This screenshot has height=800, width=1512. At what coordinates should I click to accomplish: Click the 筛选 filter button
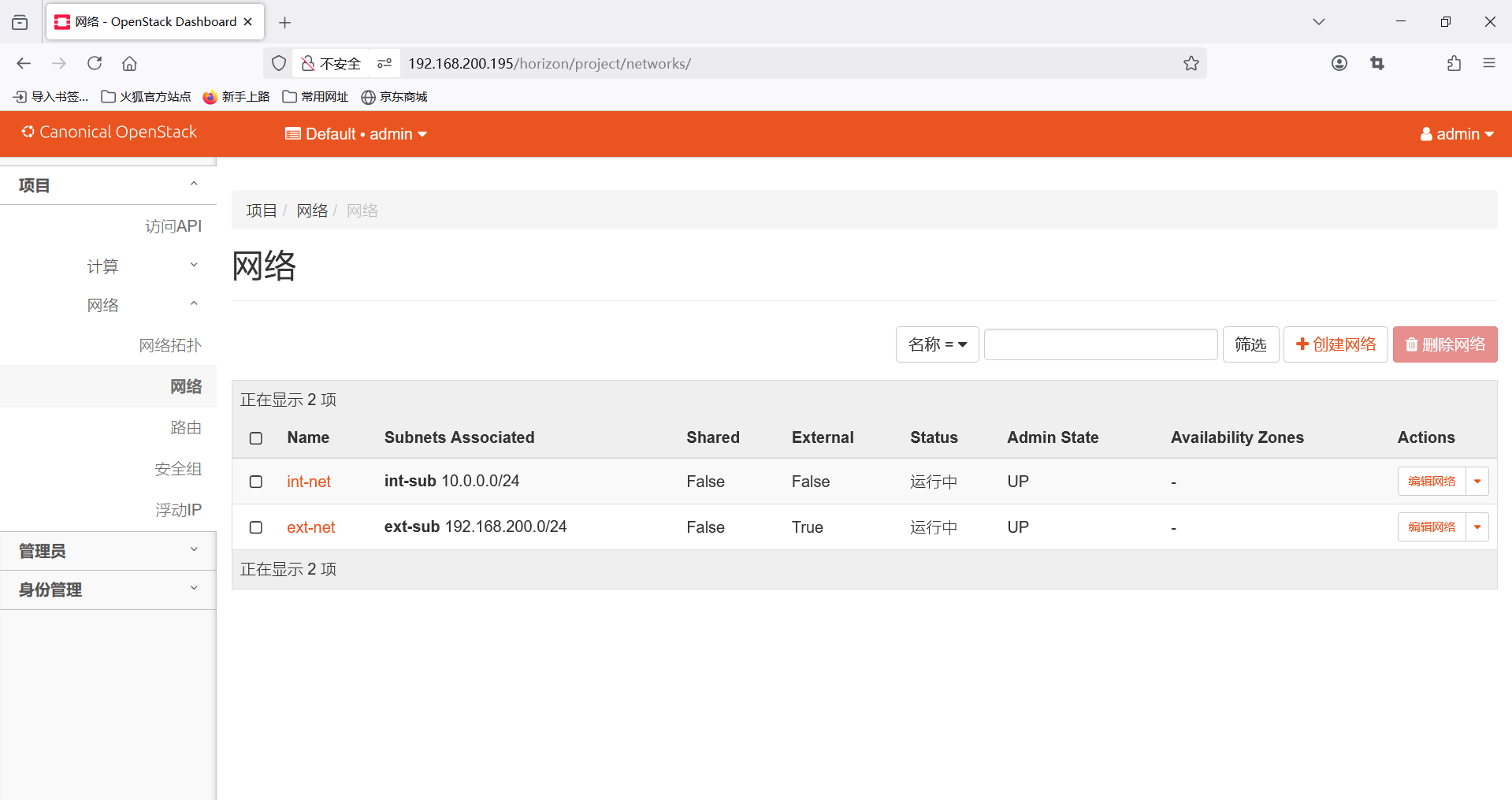[x=1250, y=344]
